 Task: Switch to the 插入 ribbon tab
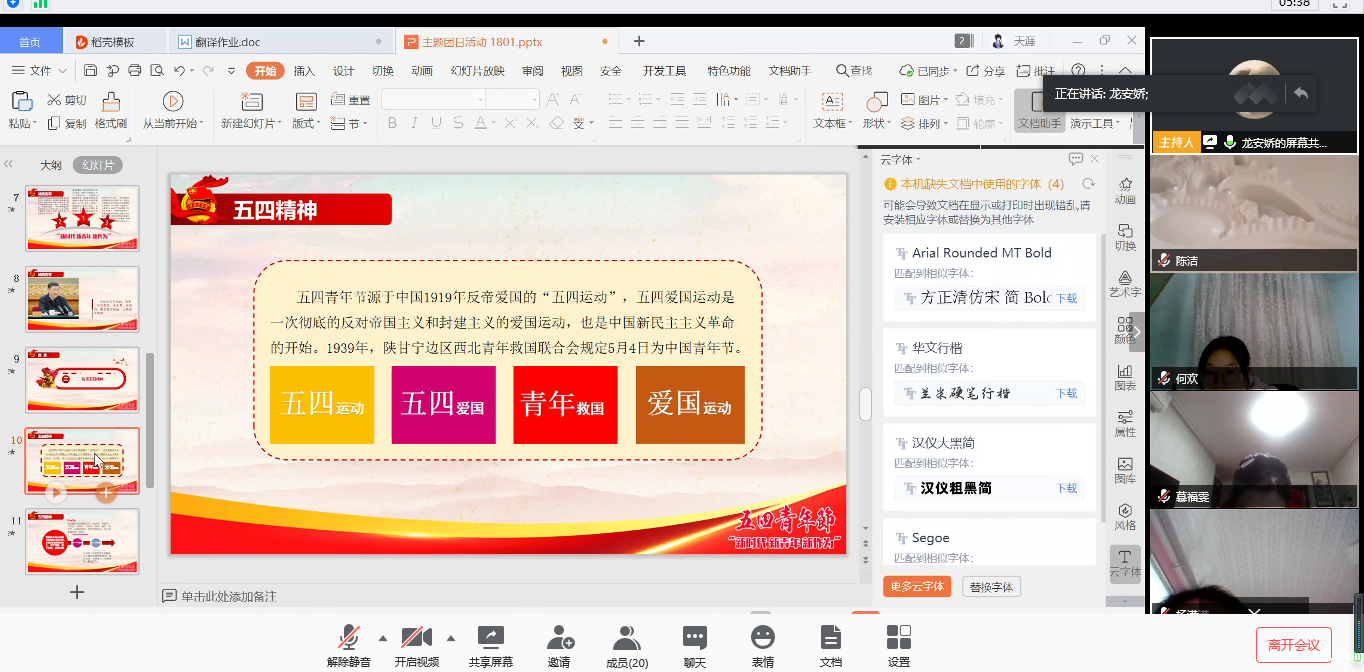coord(304,71)
